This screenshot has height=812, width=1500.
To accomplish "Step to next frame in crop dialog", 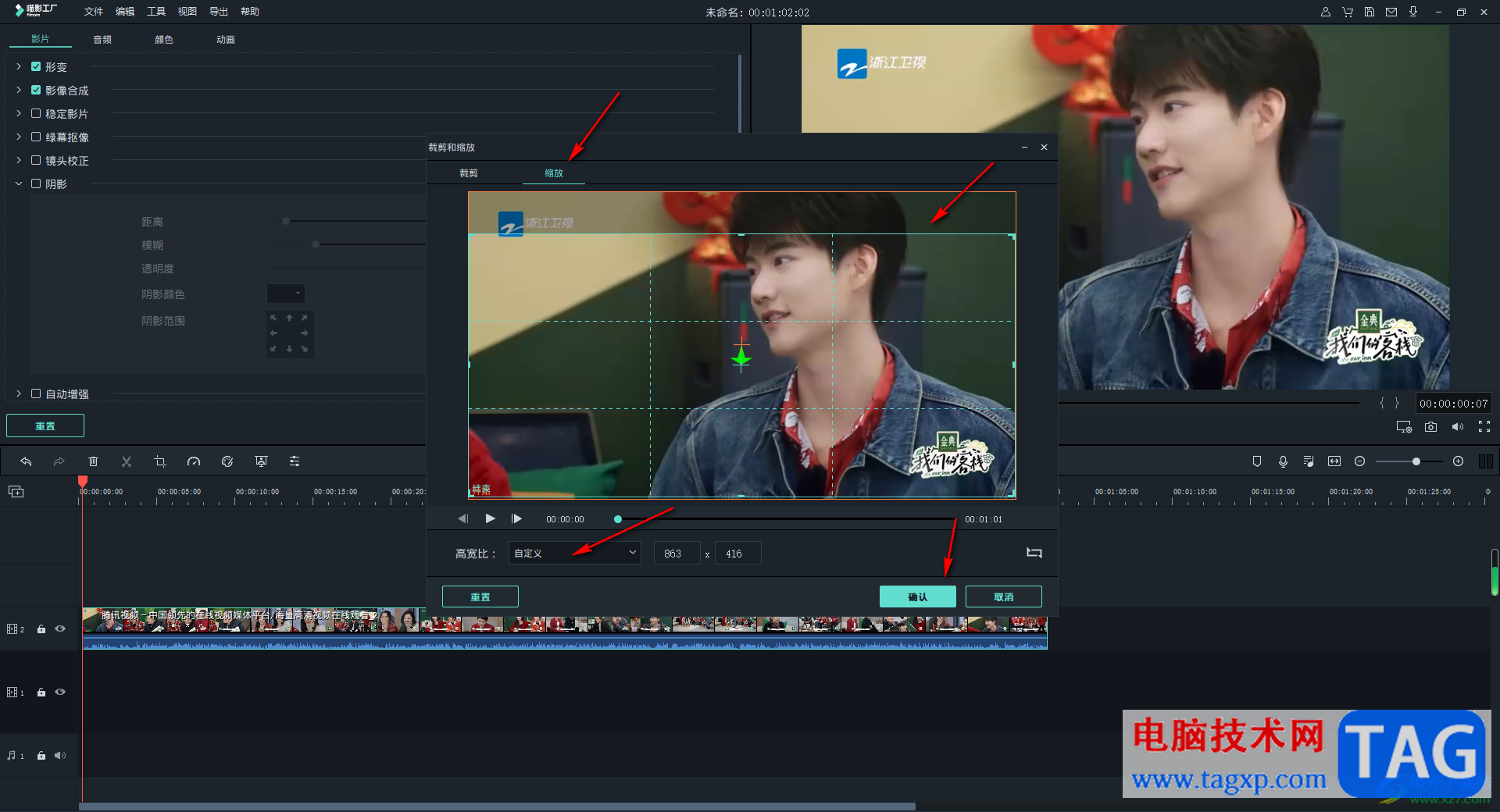I will 516,518.
